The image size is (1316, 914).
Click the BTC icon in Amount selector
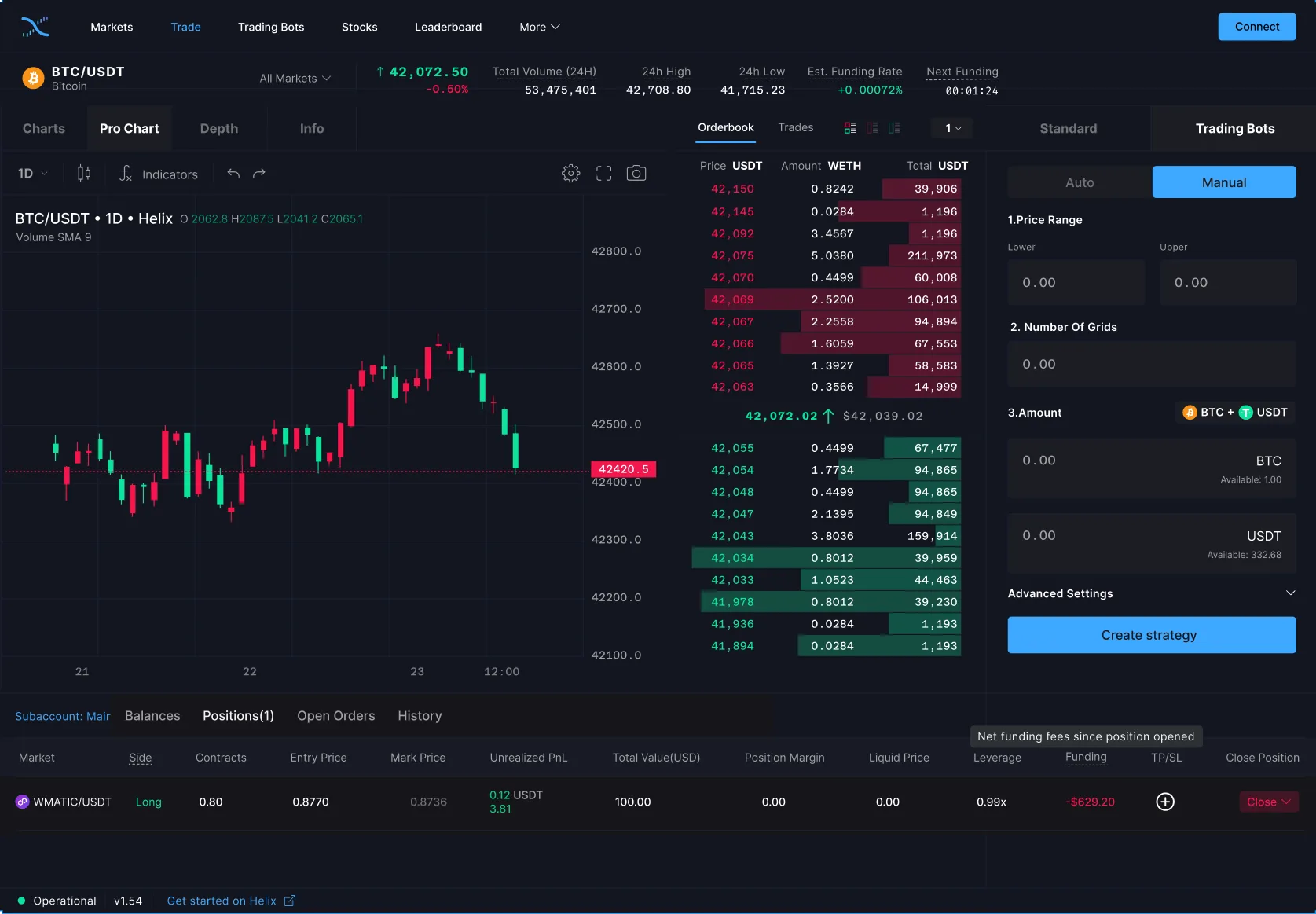coord(1190,413)
